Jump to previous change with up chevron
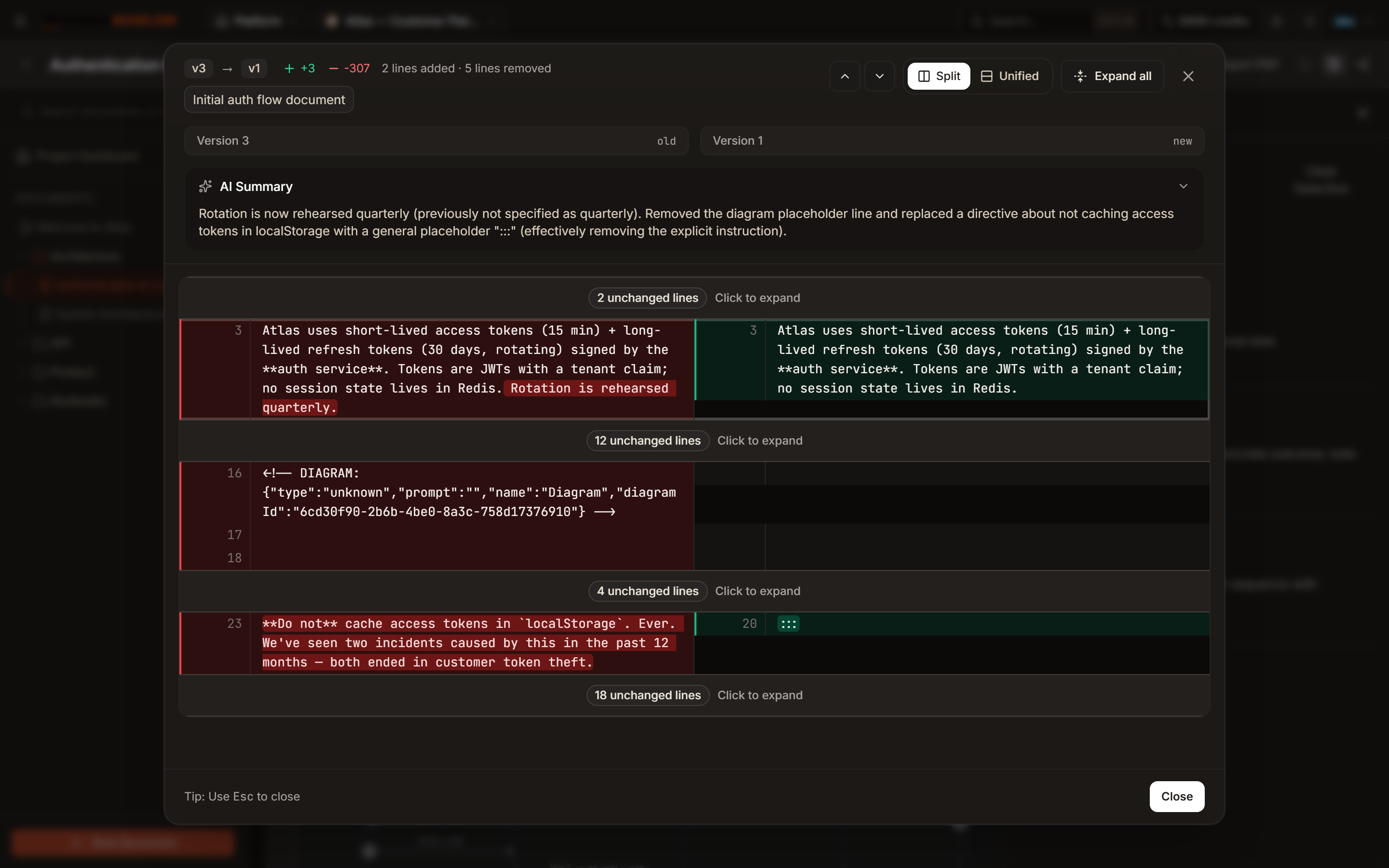 click(845, 76)
